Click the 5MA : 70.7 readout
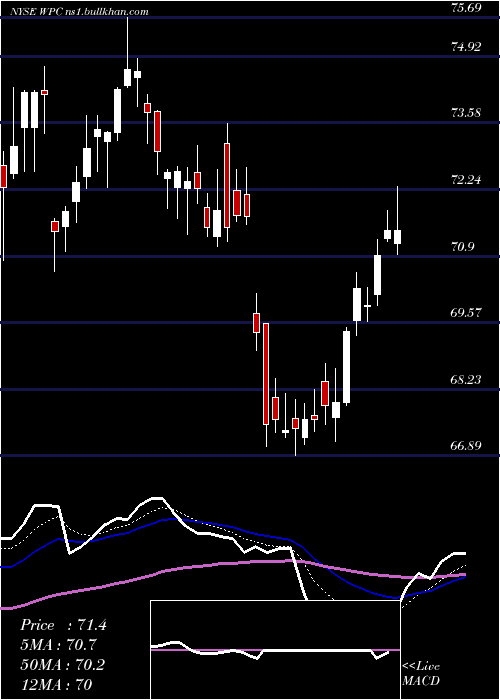 click(x=58, y=644)
